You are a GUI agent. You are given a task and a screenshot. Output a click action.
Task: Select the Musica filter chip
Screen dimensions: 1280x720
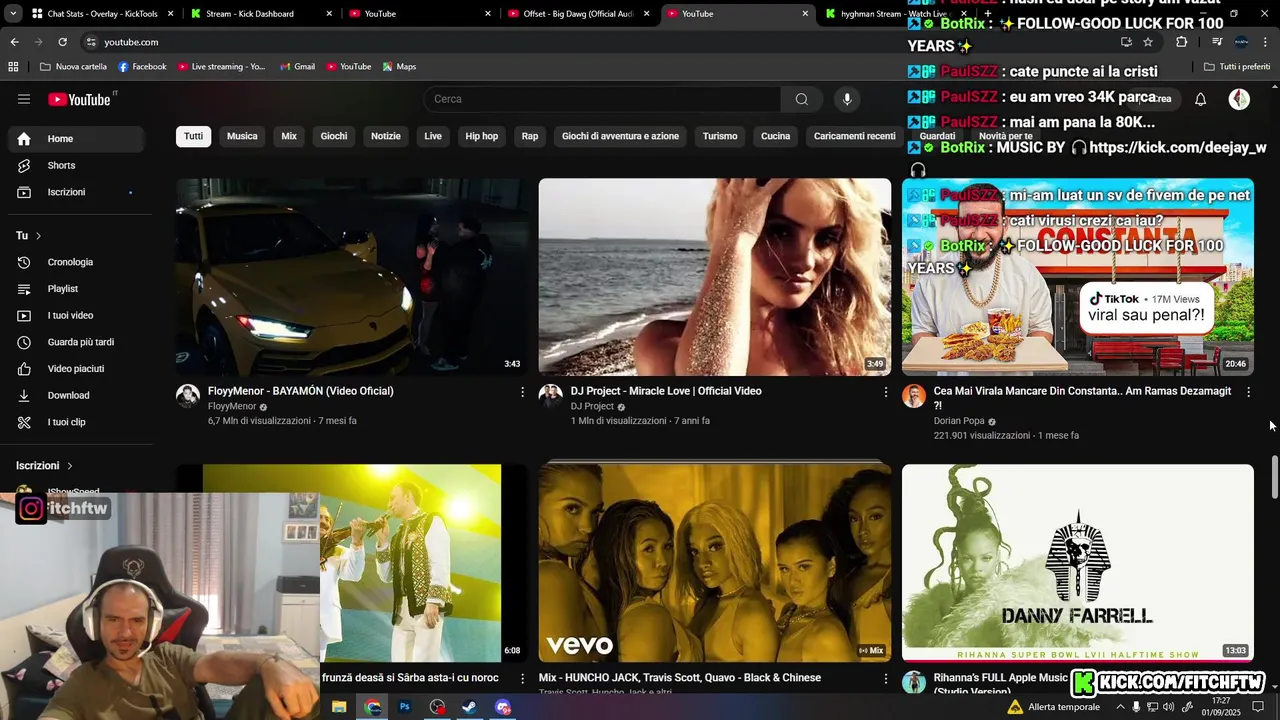242,136
